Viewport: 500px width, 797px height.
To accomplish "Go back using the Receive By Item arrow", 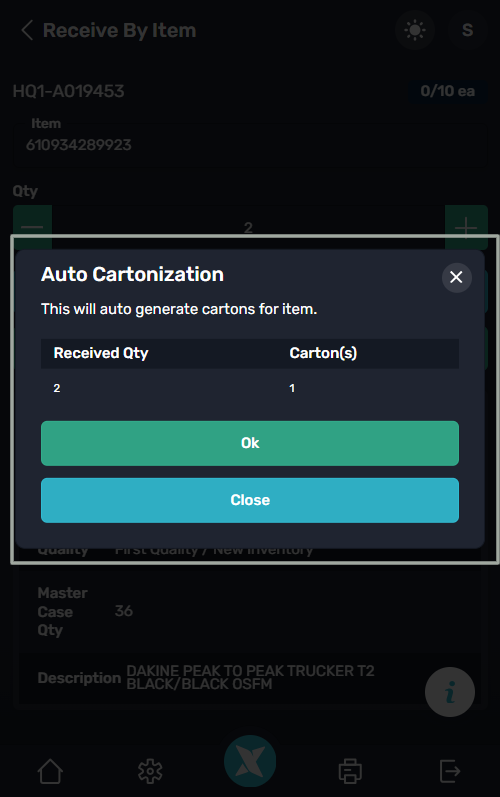I will point(27,30).
